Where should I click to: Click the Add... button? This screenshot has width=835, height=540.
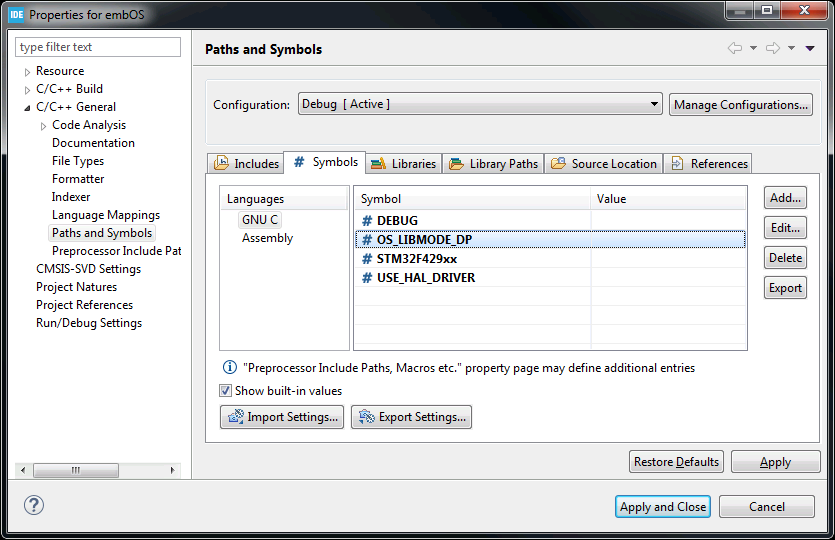(785, 198)
